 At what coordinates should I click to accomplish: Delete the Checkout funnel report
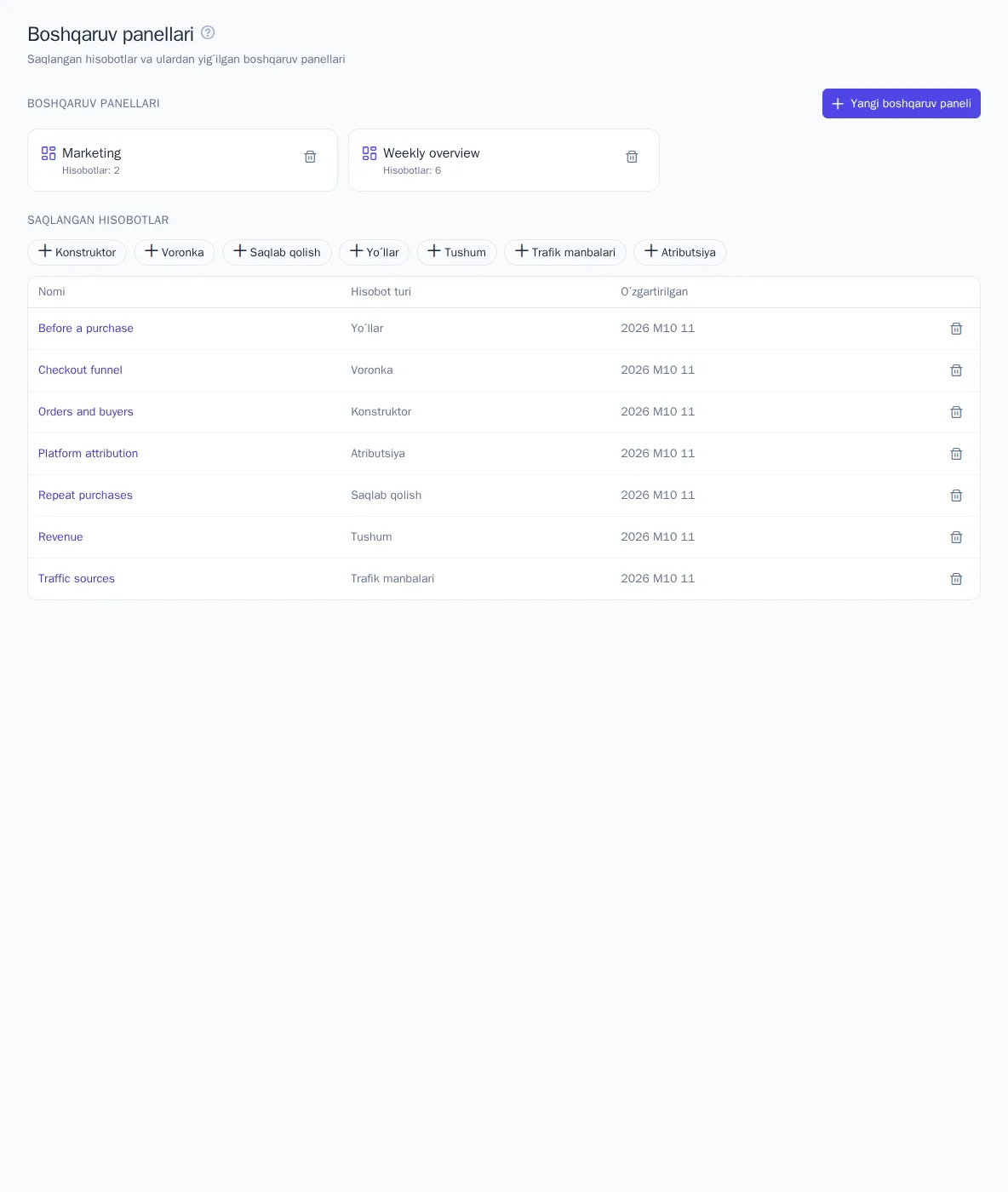click(x=956, y=370)
